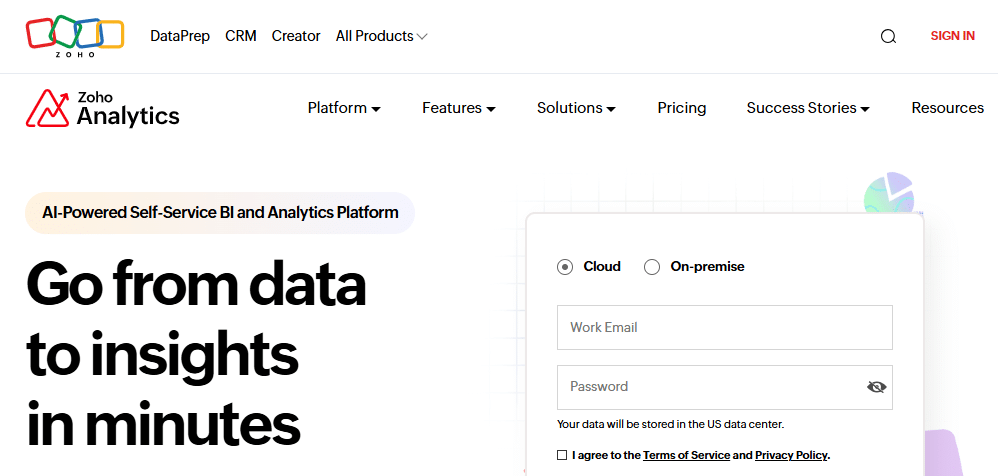Open the CRM product link
The image size is (998, 476).
[x=241, y=36]
